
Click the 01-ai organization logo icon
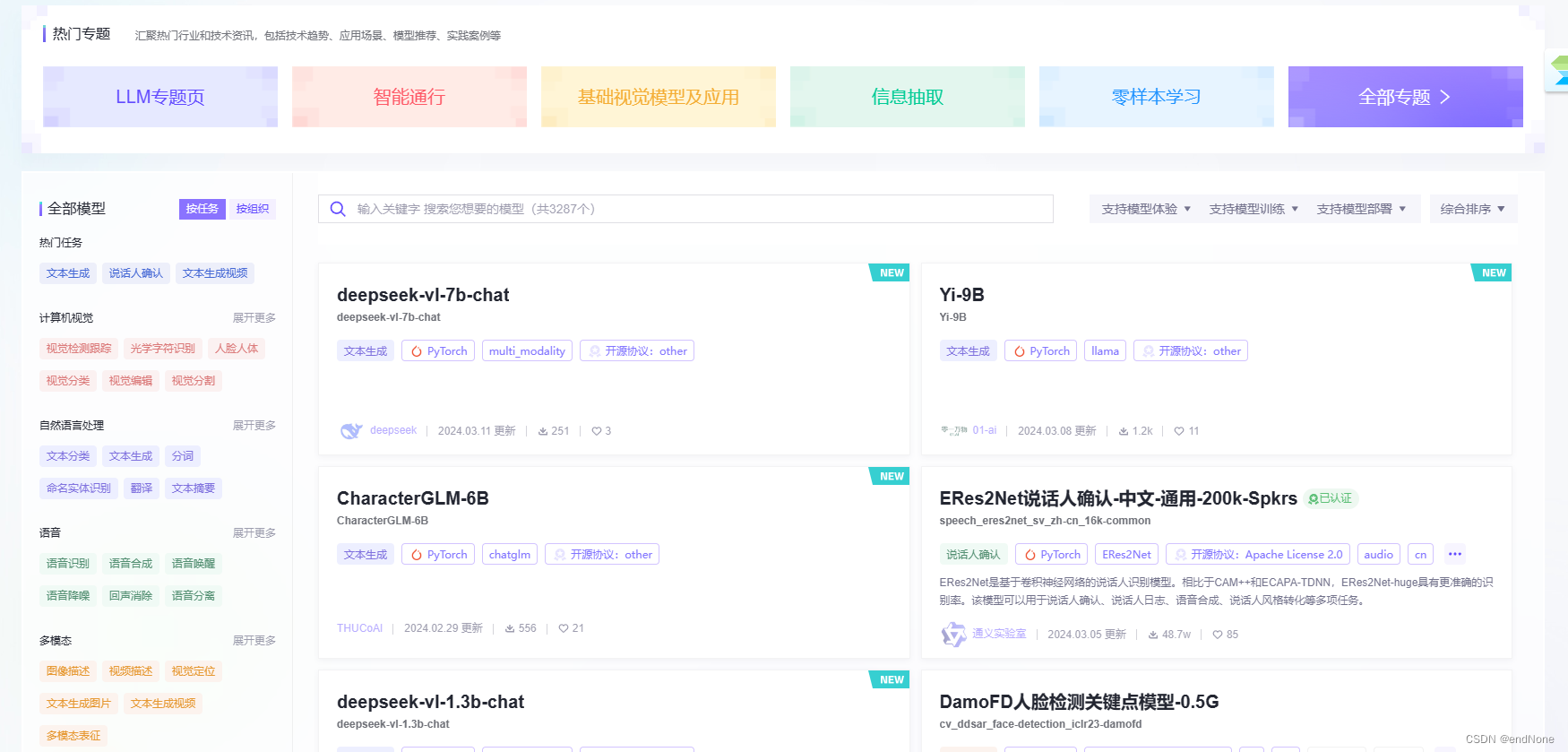click(953, 430)
